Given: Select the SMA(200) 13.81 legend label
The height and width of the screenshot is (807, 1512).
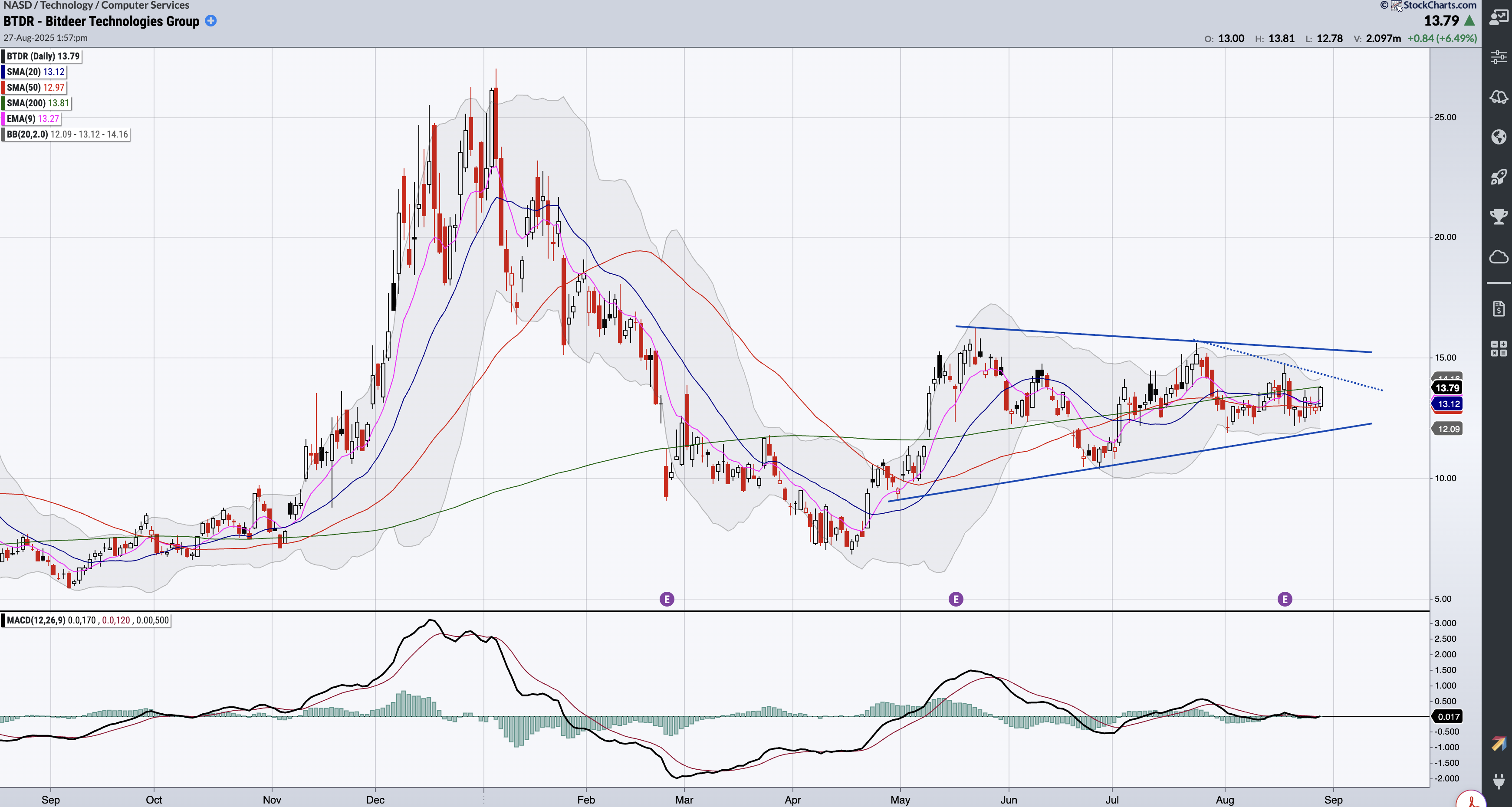Looking at the screenshot, I should tap(37, 103).
